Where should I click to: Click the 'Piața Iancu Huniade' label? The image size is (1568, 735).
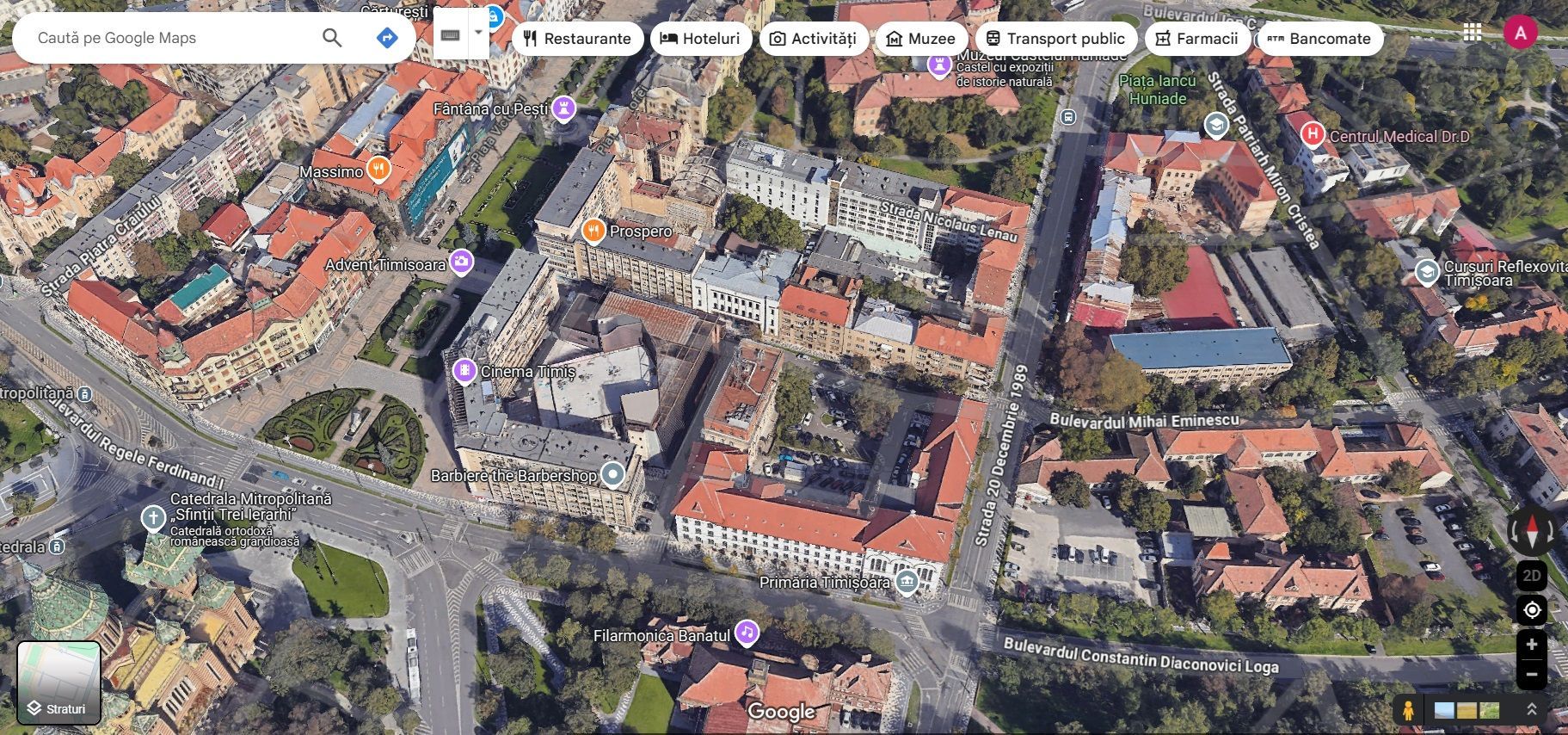[x=1158, y=89]
